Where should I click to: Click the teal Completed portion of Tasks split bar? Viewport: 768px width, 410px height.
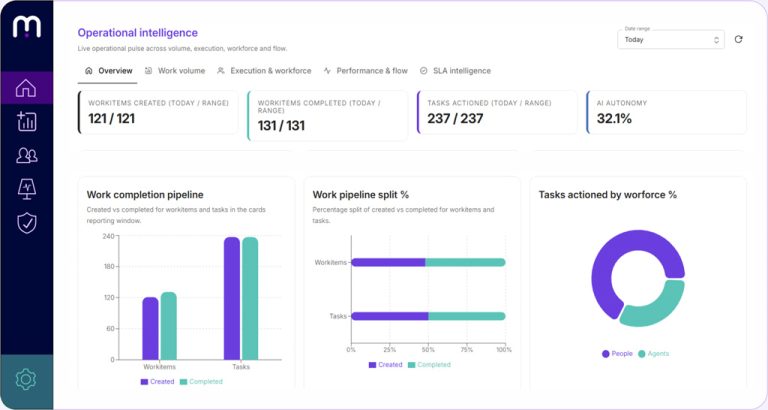(467, 316)
